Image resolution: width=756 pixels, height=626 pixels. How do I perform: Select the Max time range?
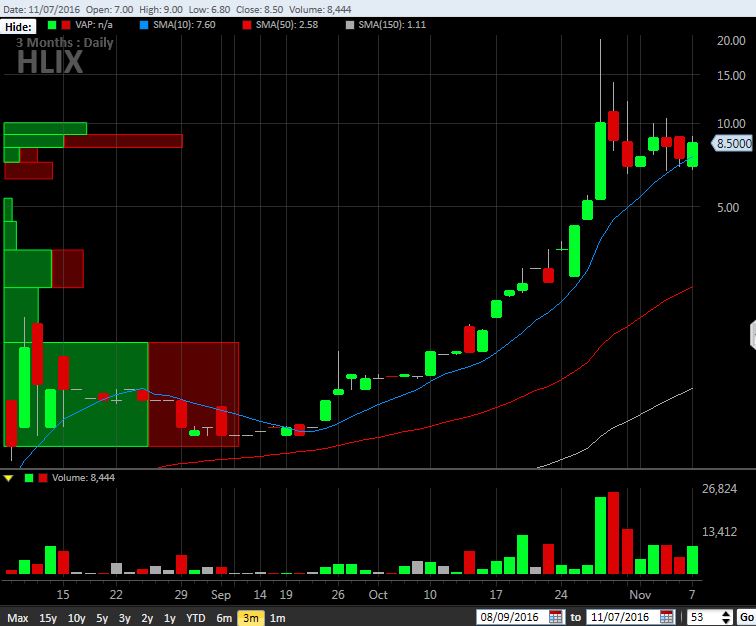click(x=17, y=618)
